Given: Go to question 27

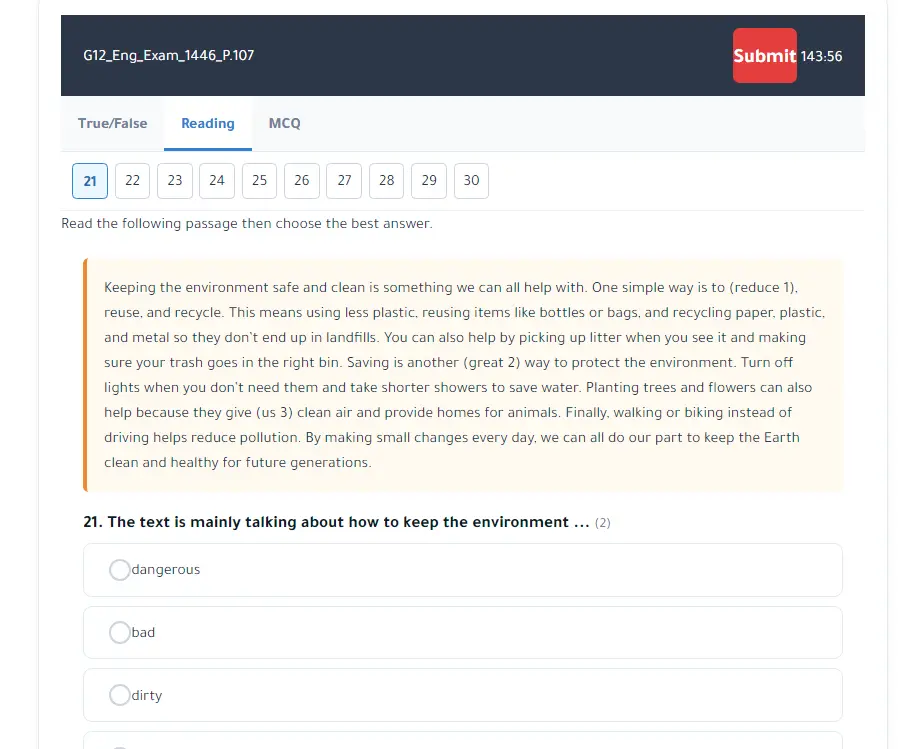Looking at the screenshot, I should click(x=344, y=181).
